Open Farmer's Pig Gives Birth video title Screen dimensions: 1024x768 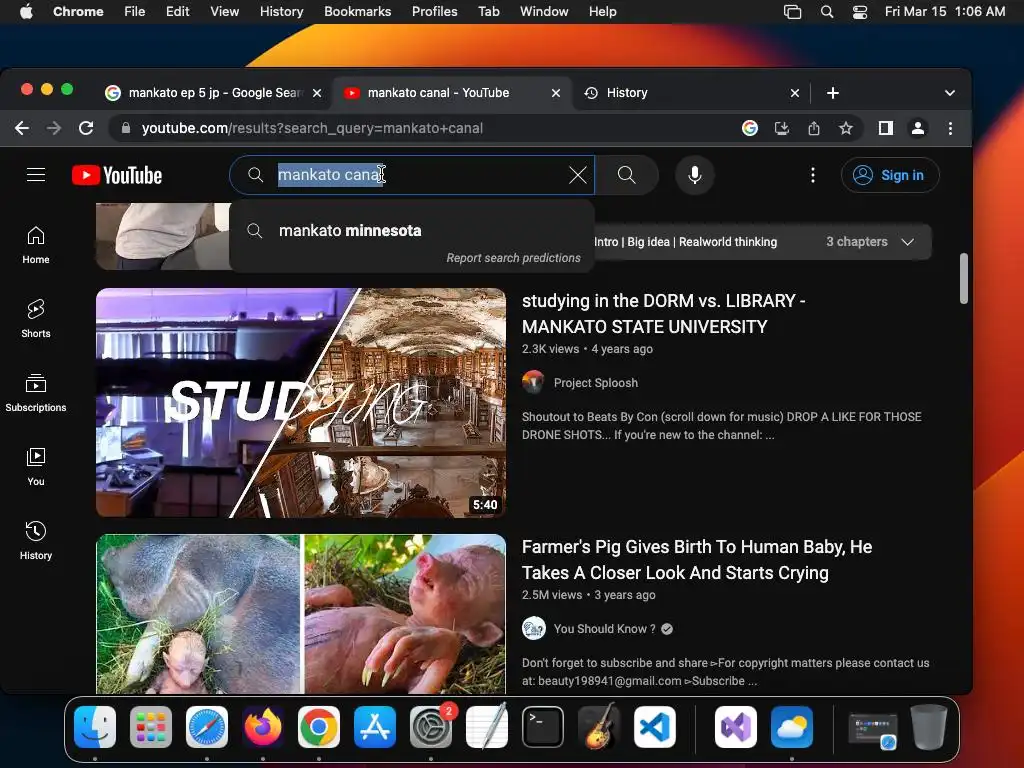(x=697, y=560)
